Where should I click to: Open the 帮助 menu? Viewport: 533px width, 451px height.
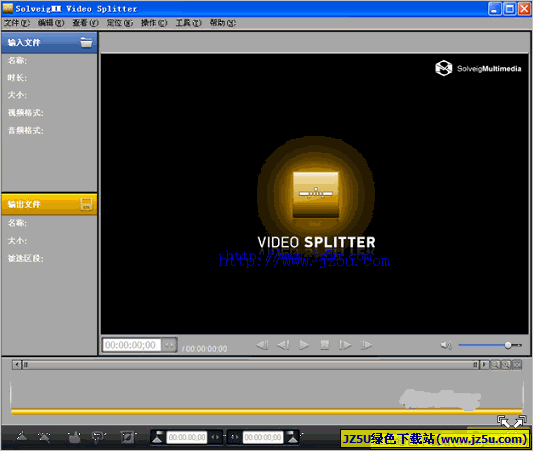[223, 23]
